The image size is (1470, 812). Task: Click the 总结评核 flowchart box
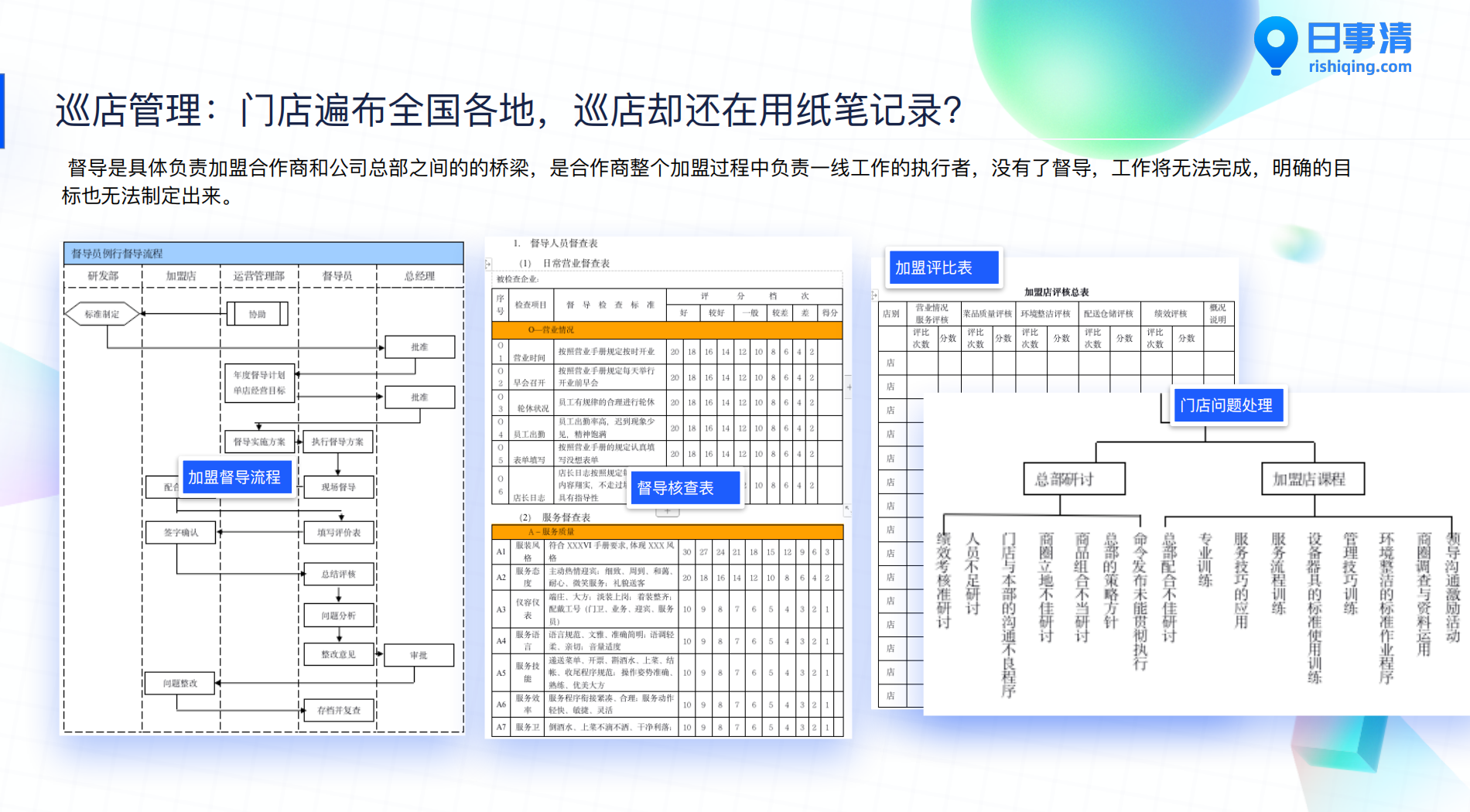338,574
